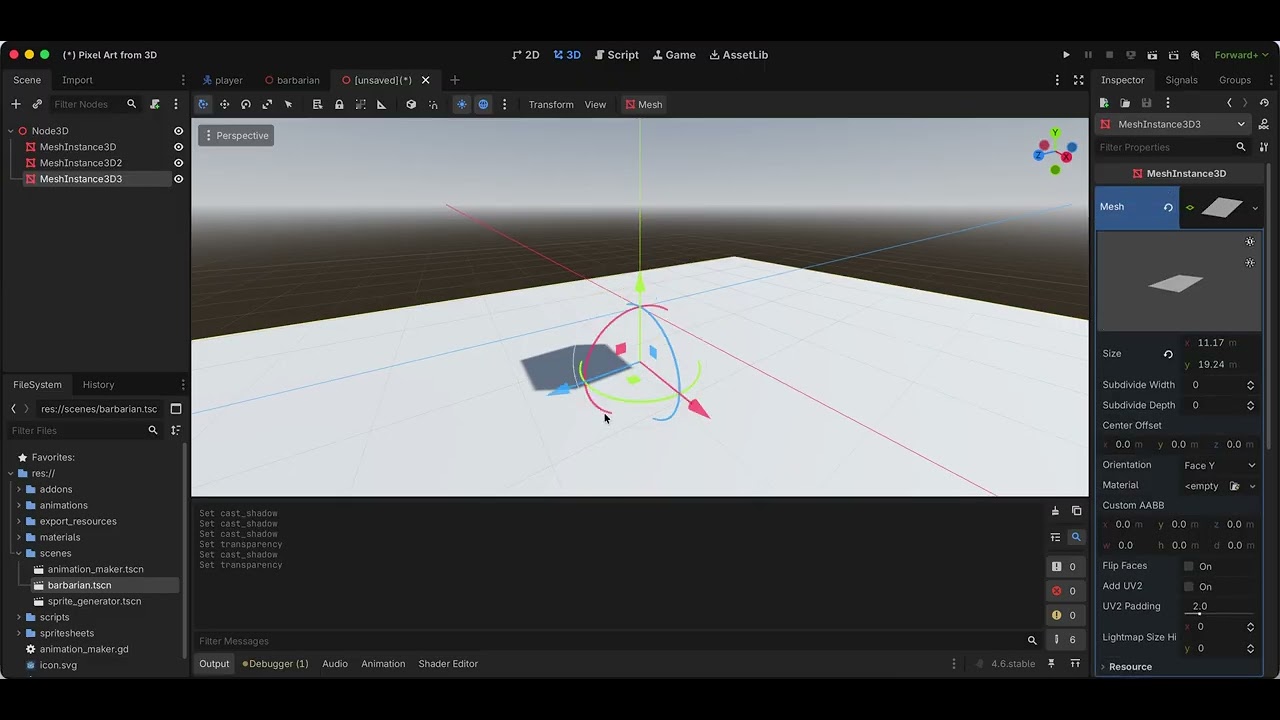Open the Signals tab
This screenshot has height=720, width=1280.
click(x=1181, y=80)
